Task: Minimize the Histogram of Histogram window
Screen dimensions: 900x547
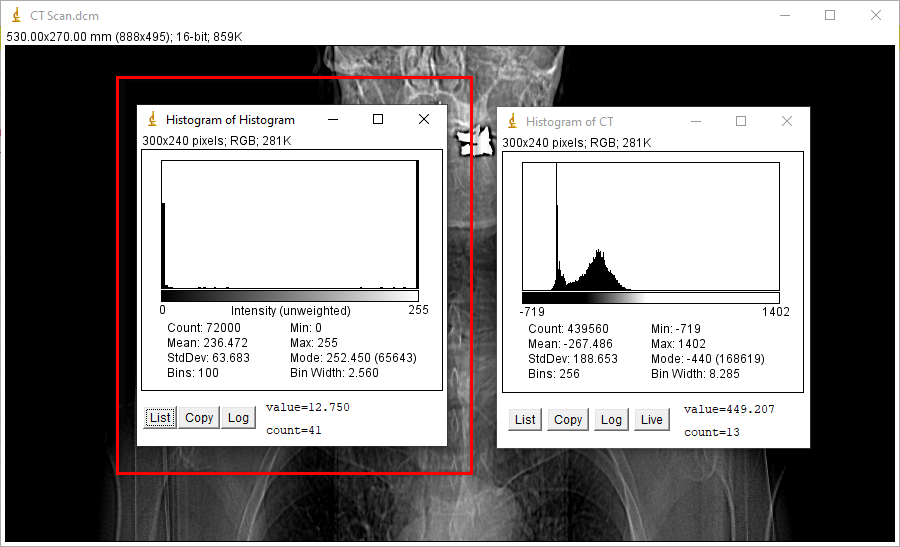Action: coord(333,119)
